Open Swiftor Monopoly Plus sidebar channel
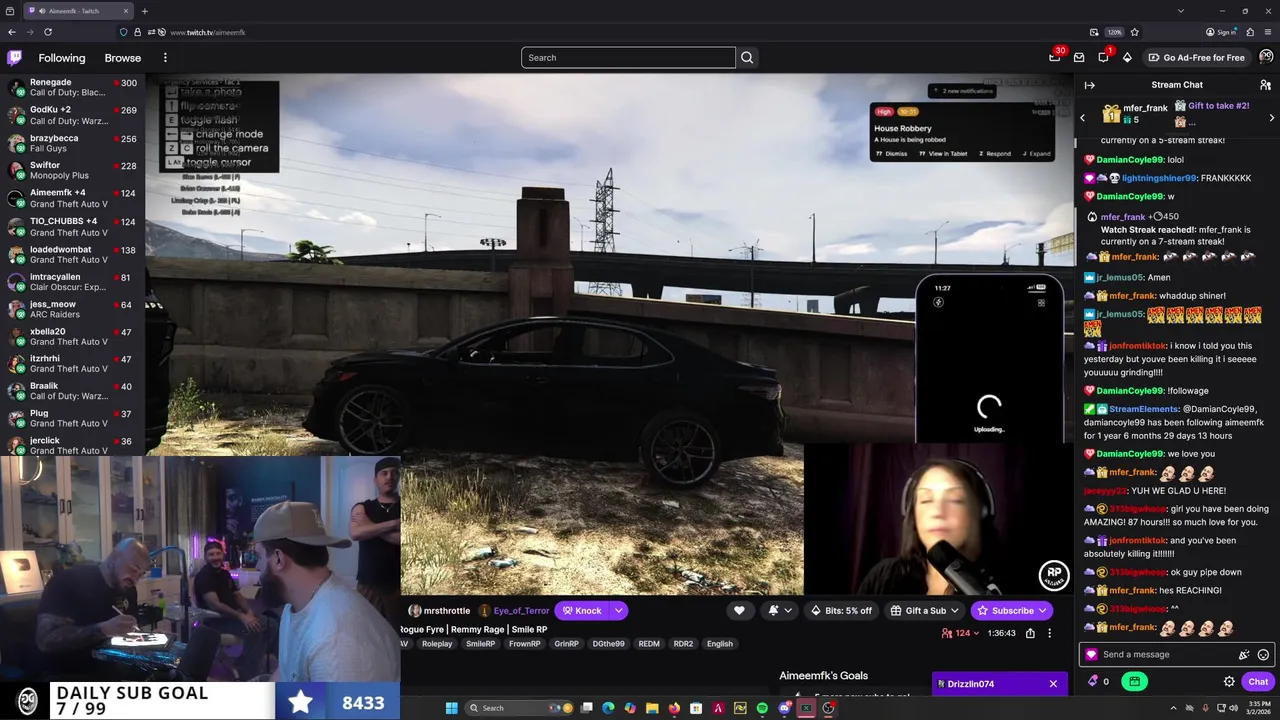 coord(72,170)
